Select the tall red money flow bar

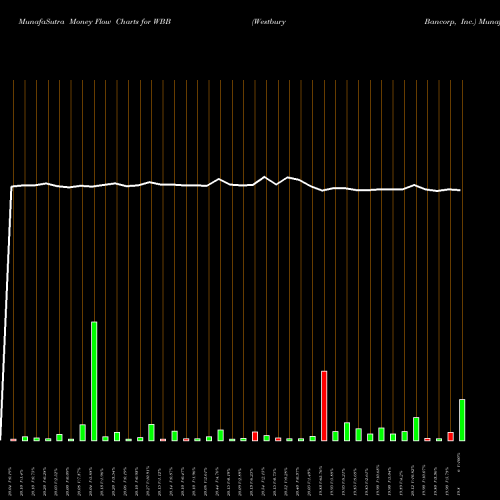pyautogui.click(x=324, y=406)
